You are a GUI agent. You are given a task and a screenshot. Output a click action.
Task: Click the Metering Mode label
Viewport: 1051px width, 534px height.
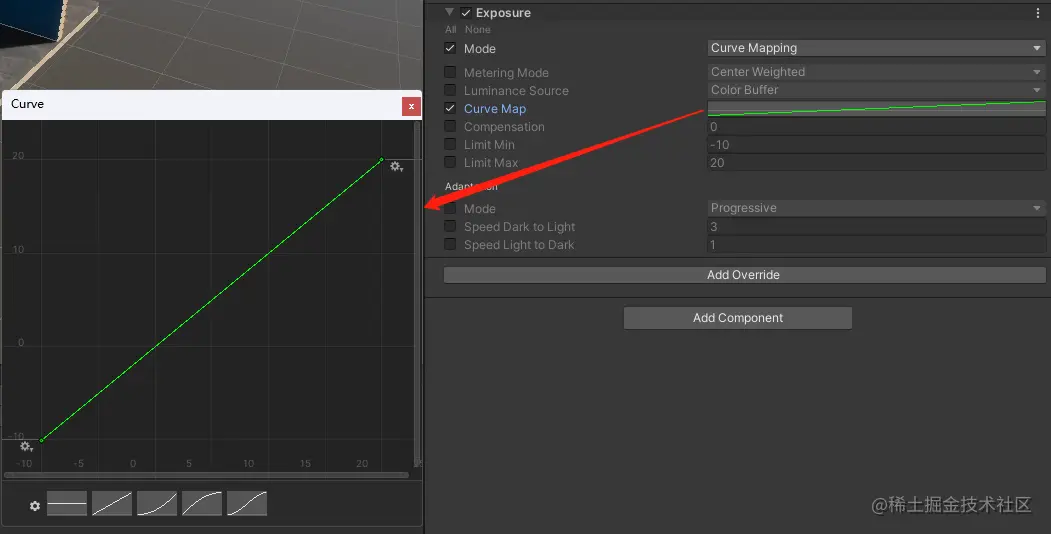click(x=506, y=72)
